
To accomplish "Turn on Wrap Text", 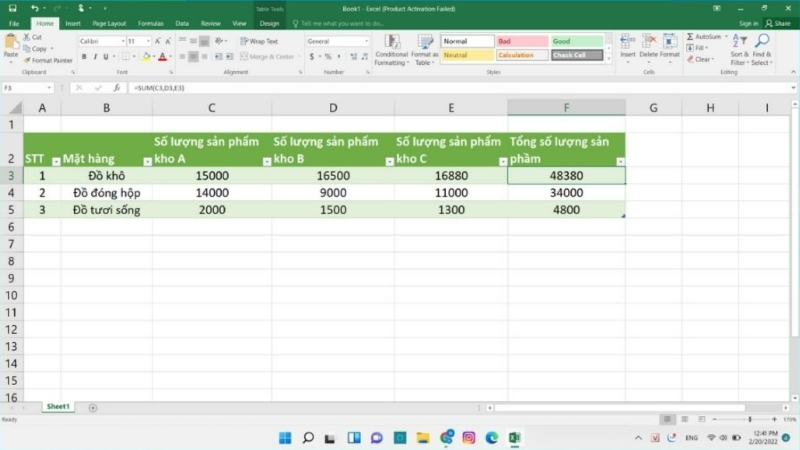I will point(258,41).
